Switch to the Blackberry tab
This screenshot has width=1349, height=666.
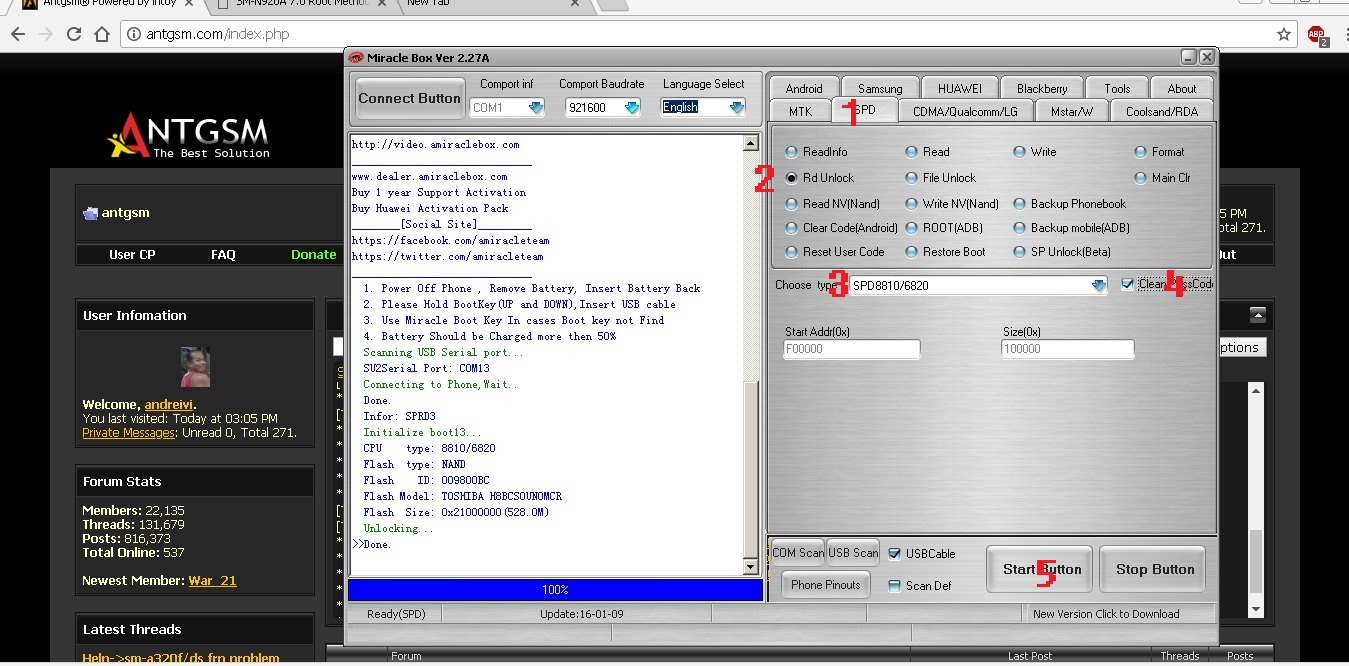(1041, 88)
